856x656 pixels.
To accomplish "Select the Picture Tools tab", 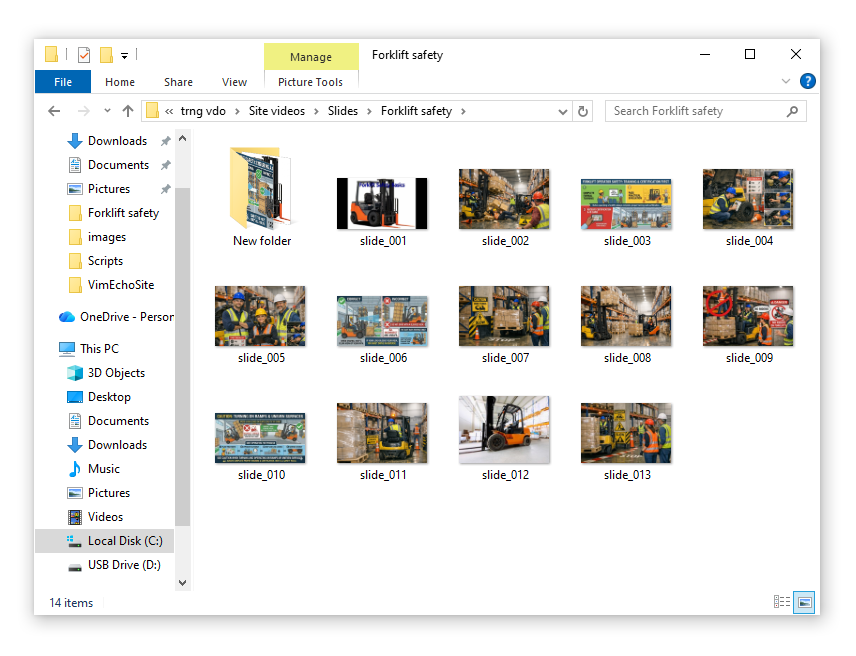I will pos(311,82).
